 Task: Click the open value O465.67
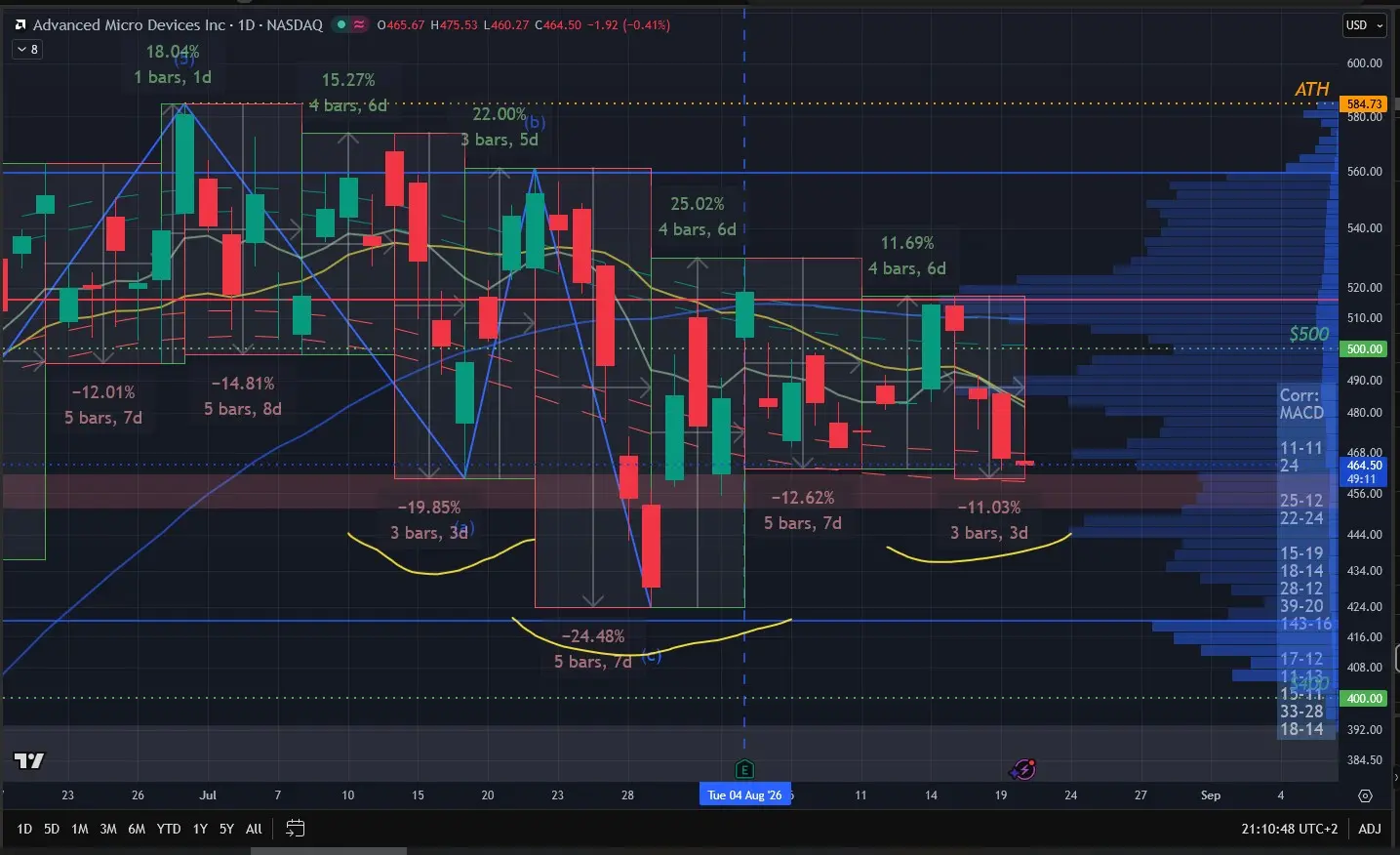401,25
